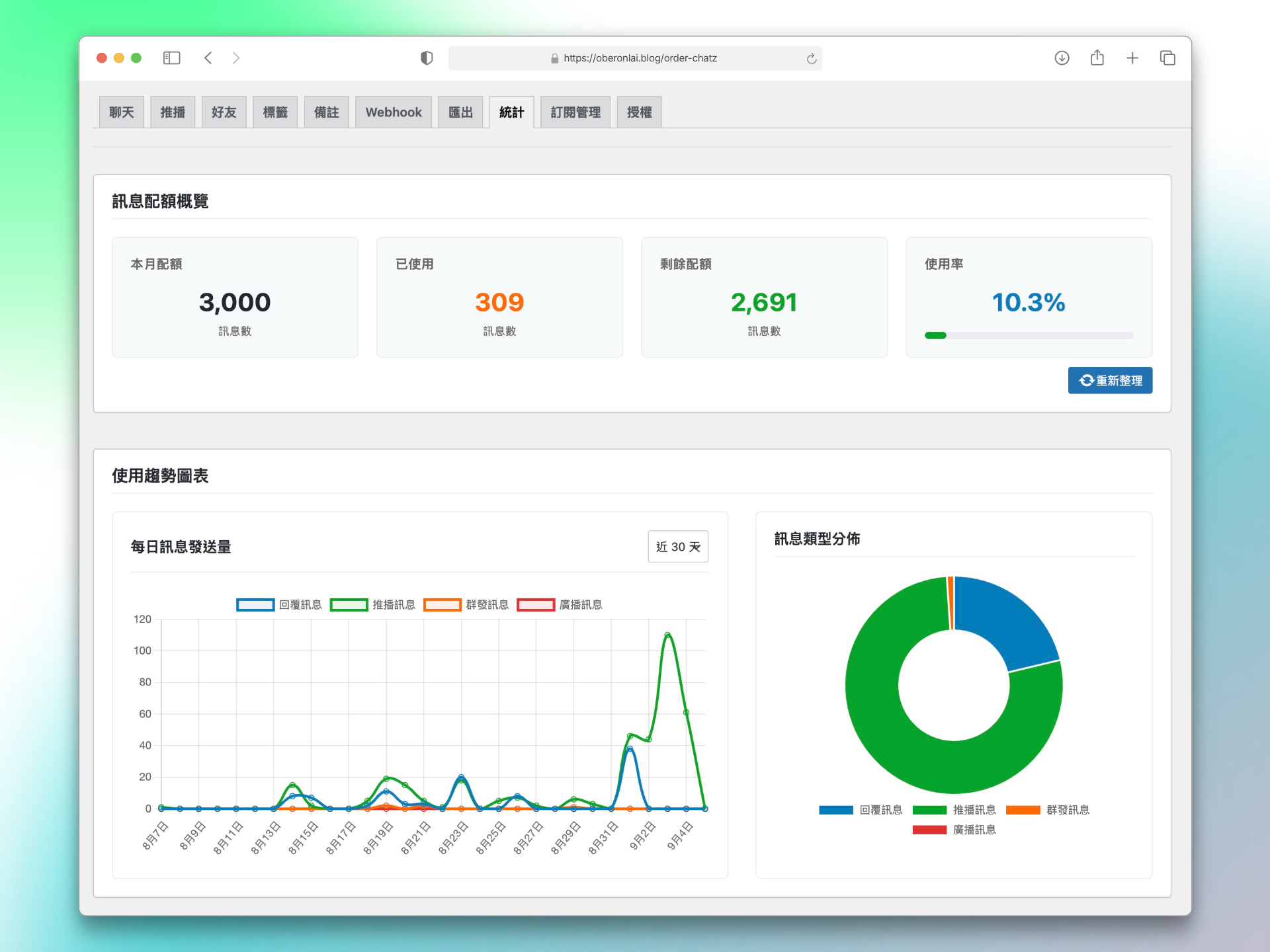Click the 重新整理 refresh button
The height and width of the screenshot is (952, 1270).
point(1110,381)
